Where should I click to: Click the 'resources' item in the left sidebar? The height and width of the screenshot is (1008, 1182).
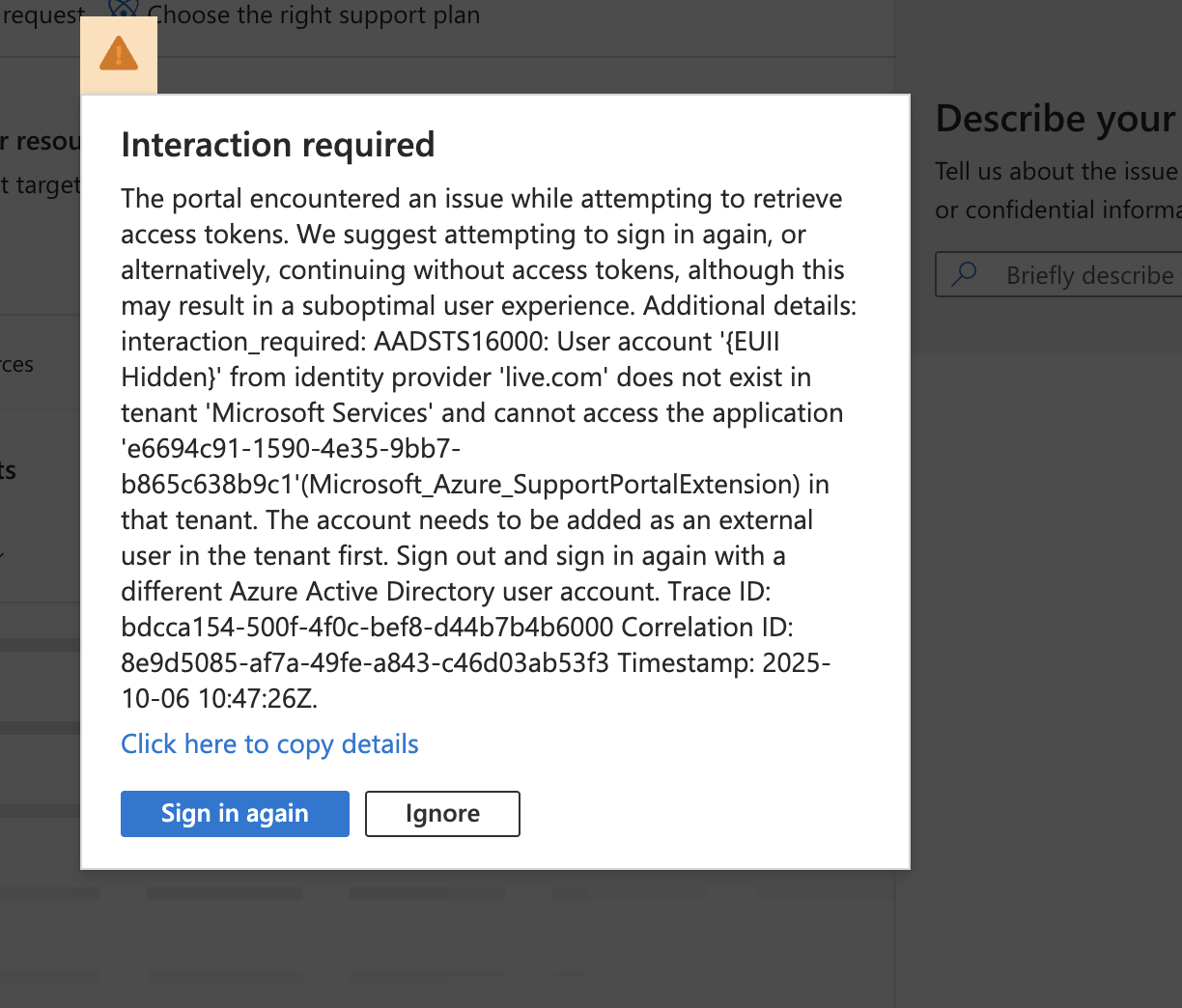17,364
